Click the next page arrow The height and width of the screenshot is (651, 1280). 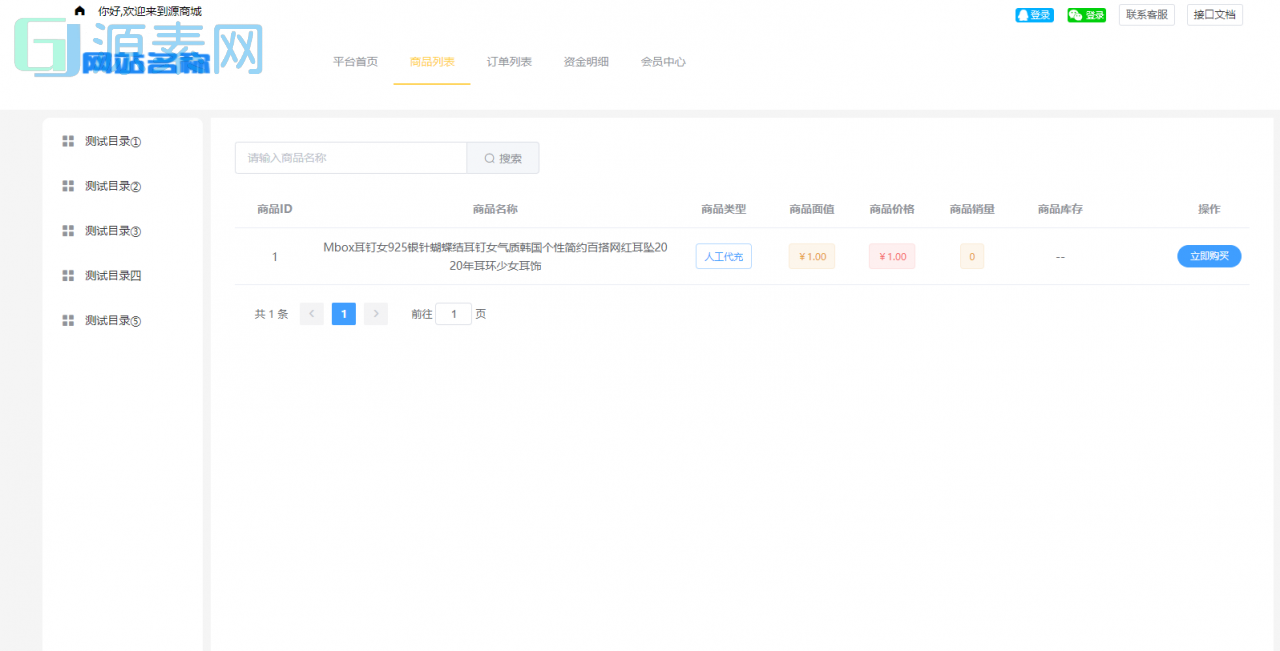click(x=375, y=313)
